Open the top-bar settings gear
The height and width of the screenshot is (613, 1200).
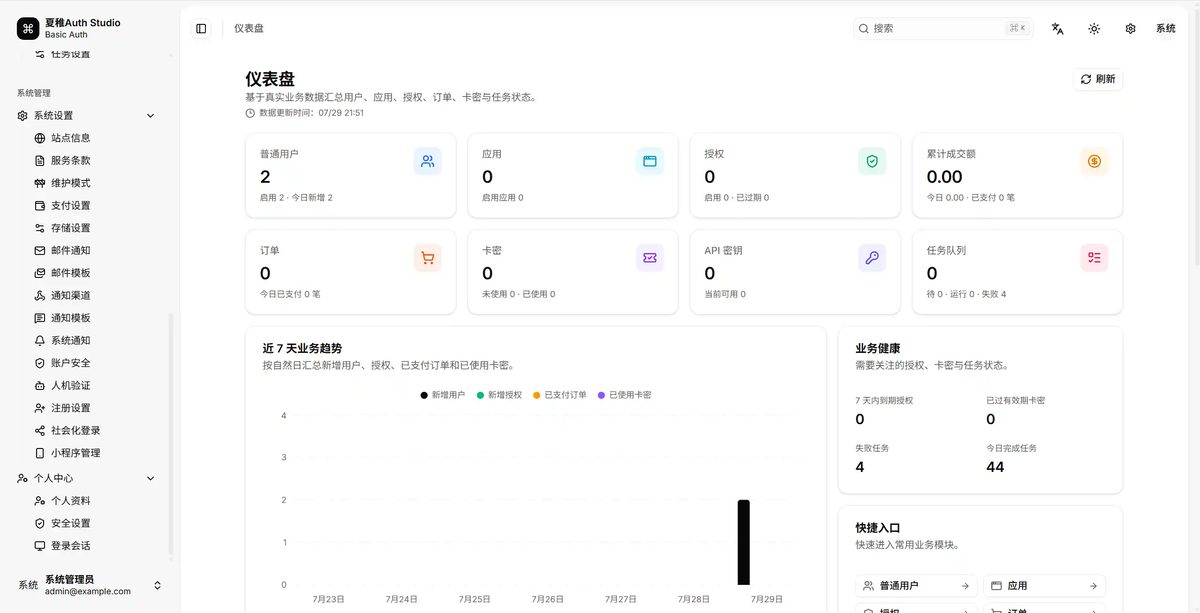pyautogui.click(x=1130, y=29)
